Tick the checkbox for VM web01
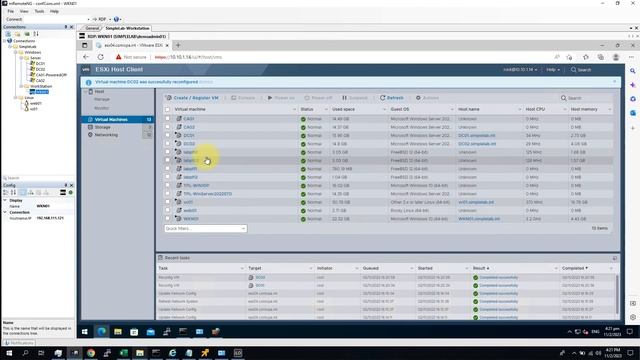Viewport: 640px width, 360px height. point(167,210)
